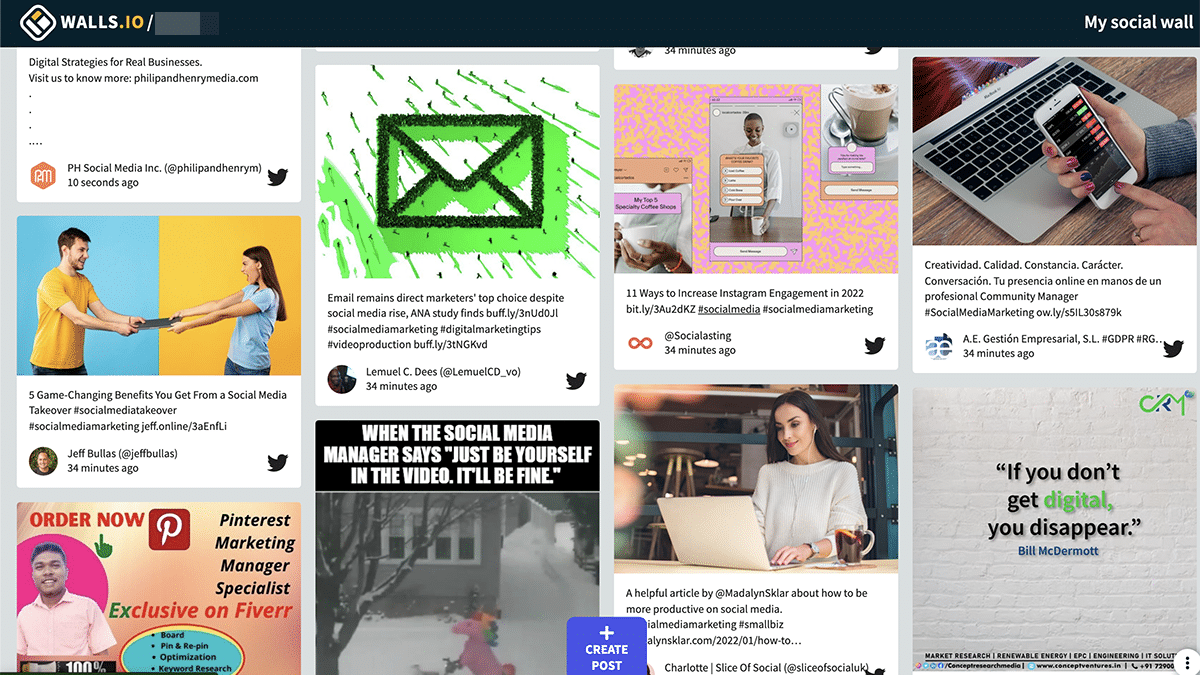Screen dimensions: 1200x675
Task: Open the Pinterest Marketing Manager ad image
Action: 159,588
